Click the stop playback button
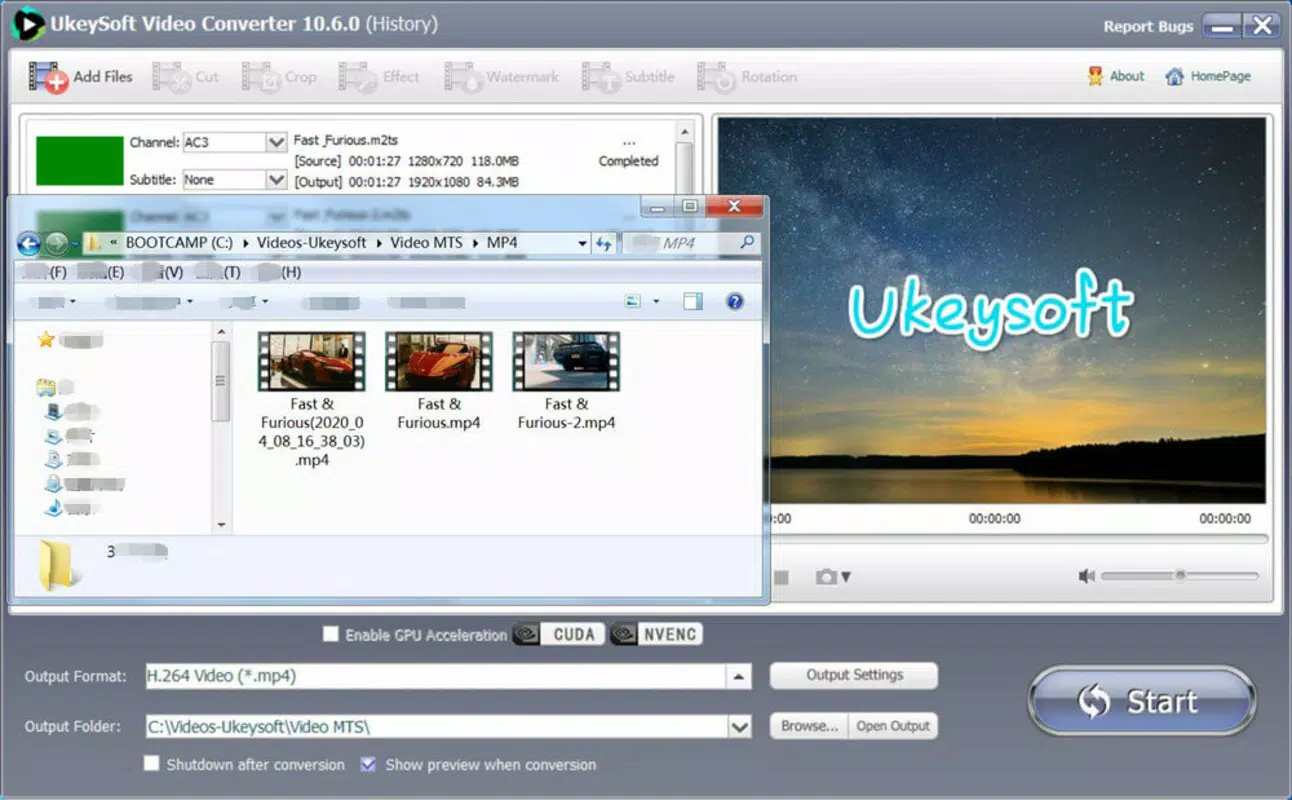 click(782, 577)
